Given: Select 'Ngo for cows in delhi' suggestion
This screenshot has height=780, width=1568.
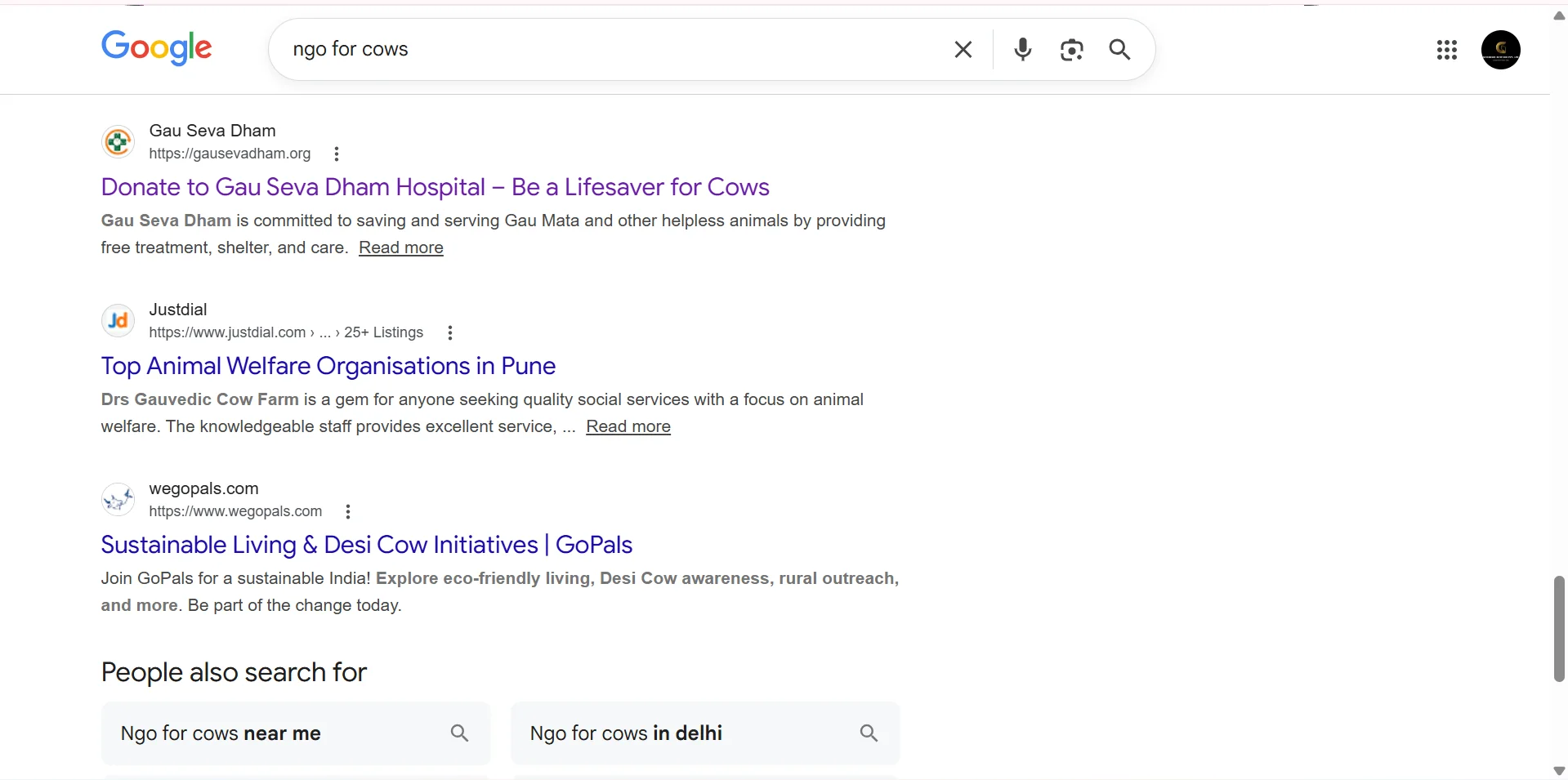Looking at the screenshot, I should pyautogui.click(x=705, y=733).
